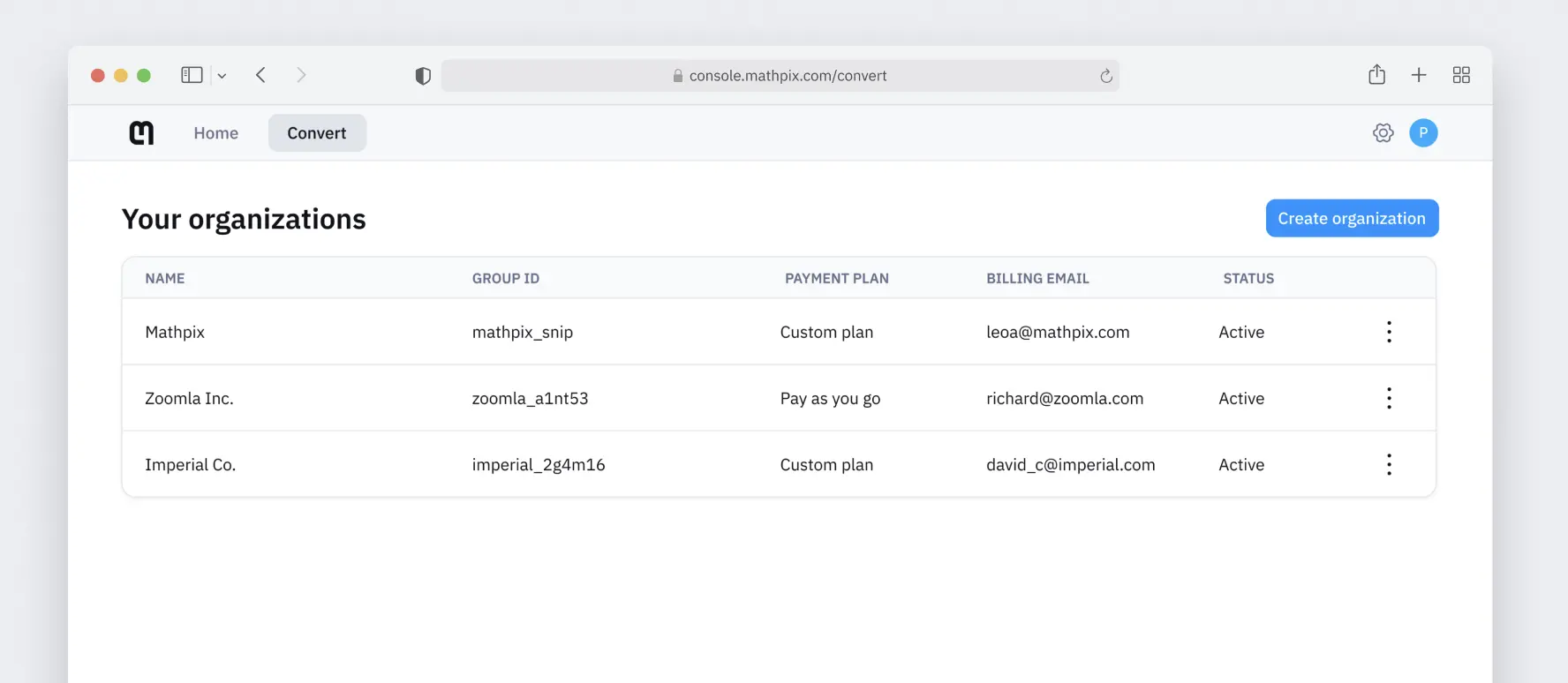Click billing email david_c@imperial.com
This screenshot has height=683, width=1568.
click(x=1071, y=464)
